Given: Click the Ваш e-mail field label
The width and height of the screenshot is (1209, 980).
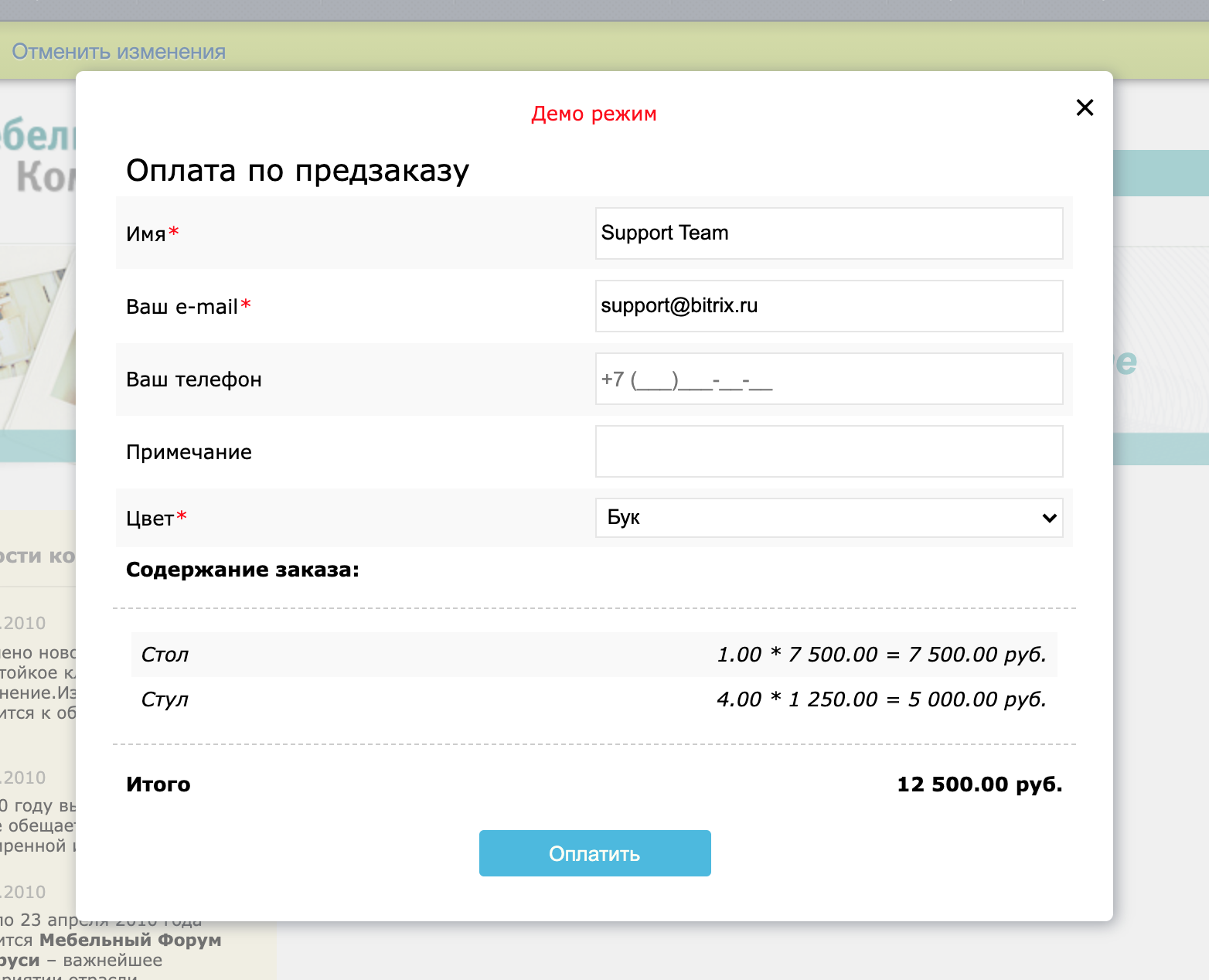Looking at the screenshot, I should click(x=182, y=307).
